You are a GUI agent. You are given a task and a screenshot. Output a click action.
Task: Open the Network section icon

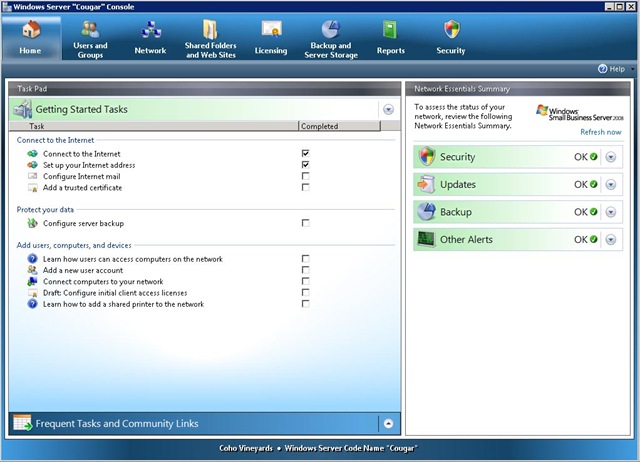coord(151,30)
